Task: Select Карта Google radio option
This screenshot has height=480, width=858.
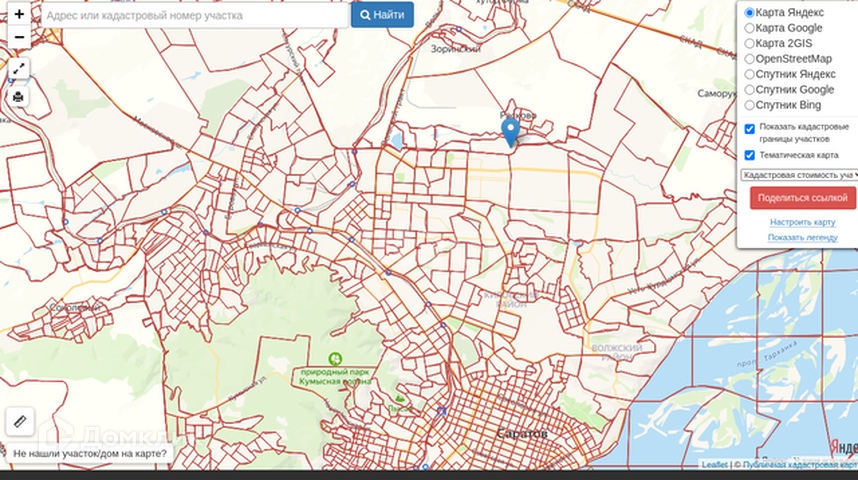Action: [x=750, y=28]
